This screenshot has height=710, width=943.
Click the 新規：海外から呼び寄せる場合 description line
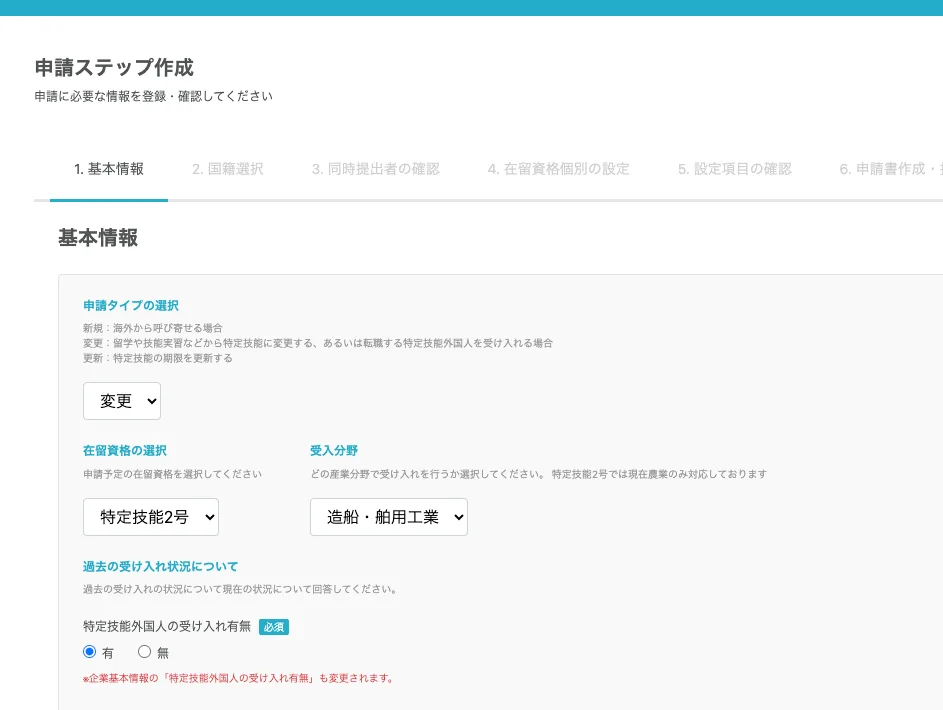[153, 328]
